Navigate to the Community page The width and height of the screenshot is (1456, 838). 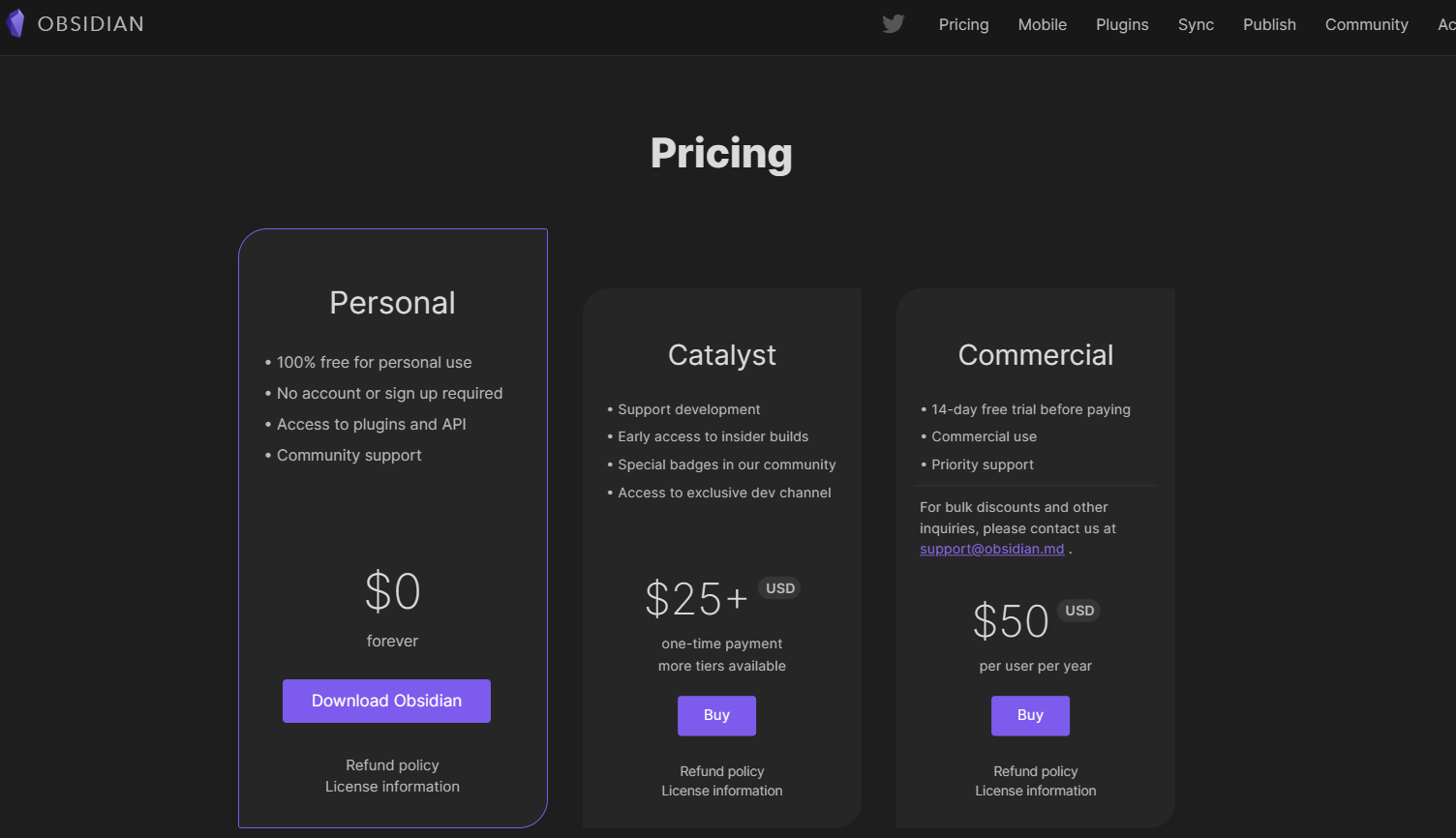[x=1366, y=24]
